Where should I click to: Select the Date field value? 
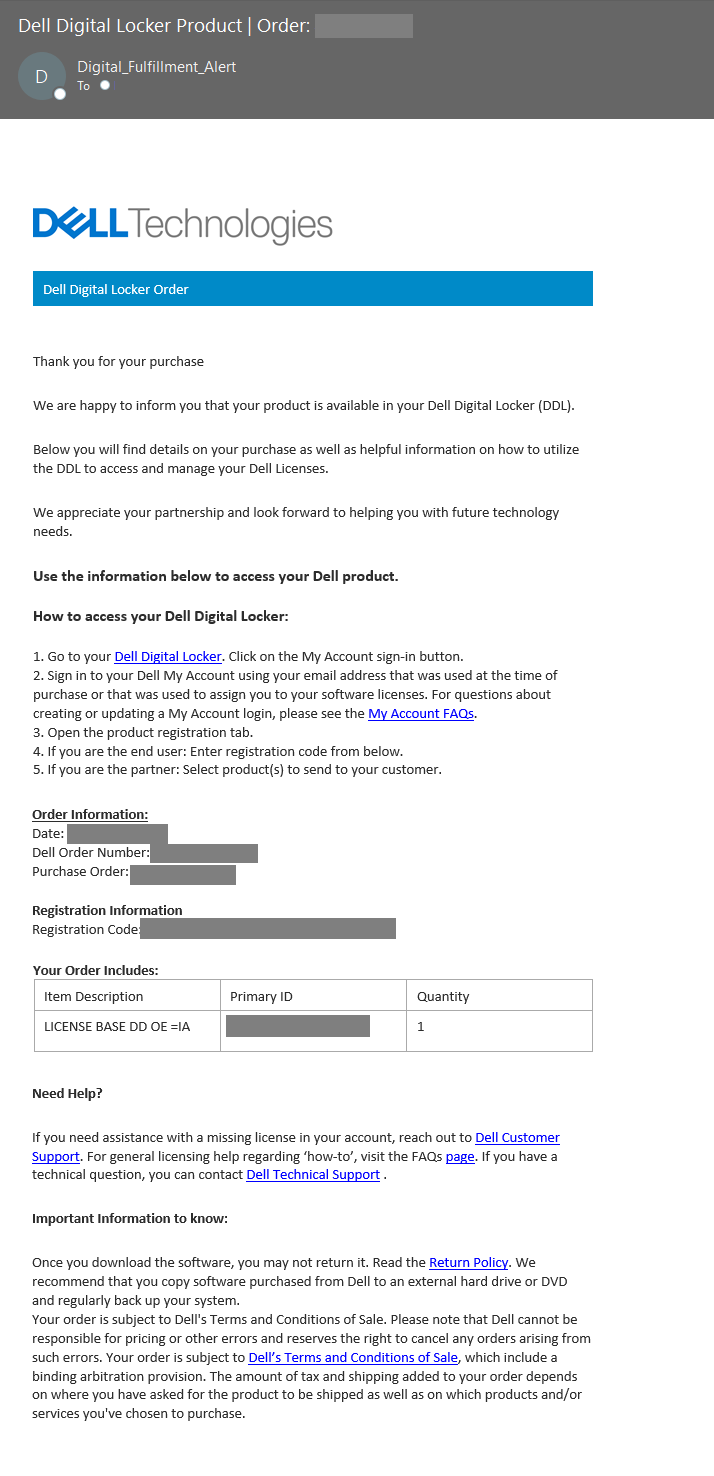point(117,832)
